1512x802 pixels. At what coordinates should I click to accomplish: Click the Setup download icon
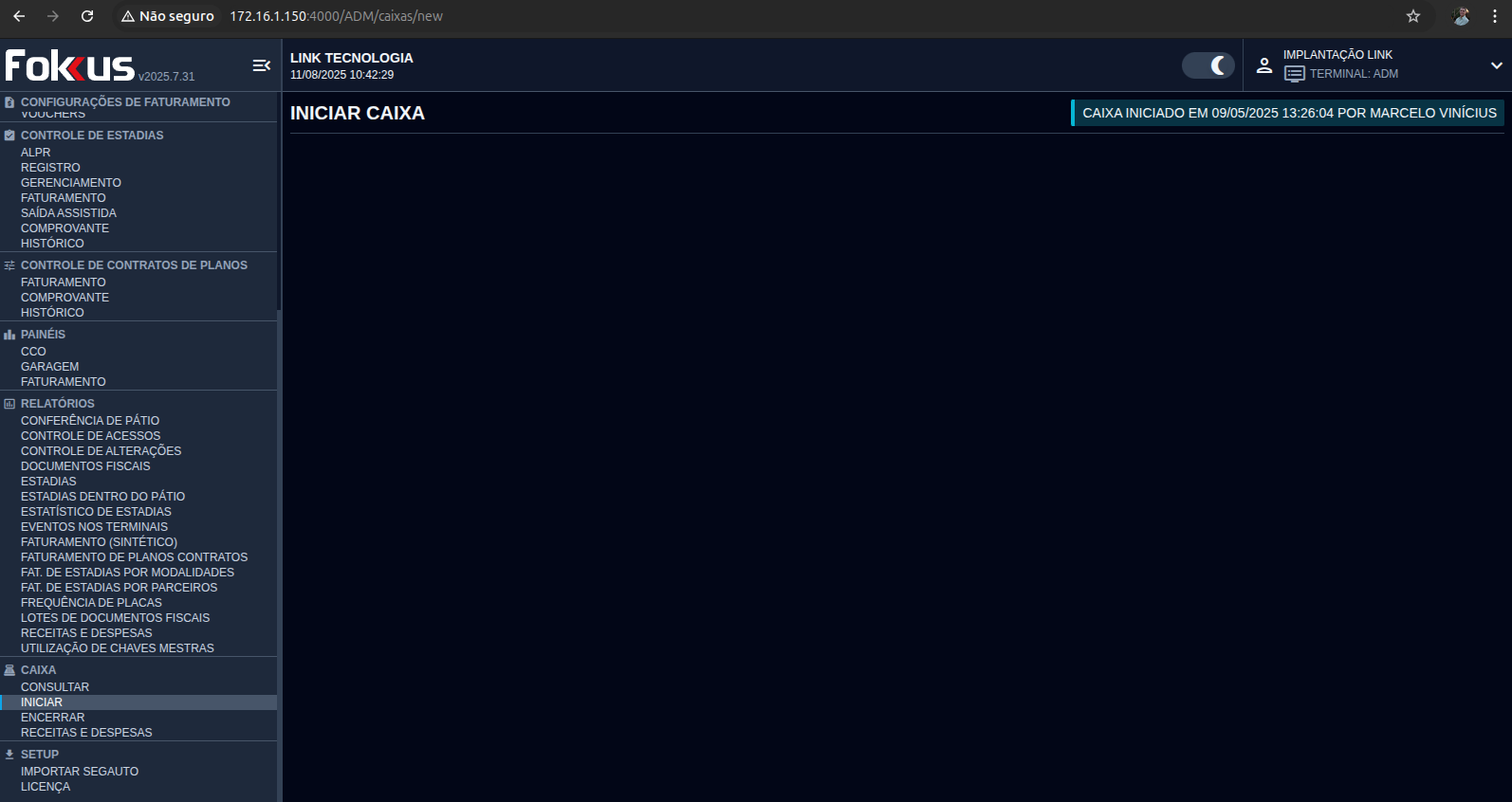click(x=9, y=755)
